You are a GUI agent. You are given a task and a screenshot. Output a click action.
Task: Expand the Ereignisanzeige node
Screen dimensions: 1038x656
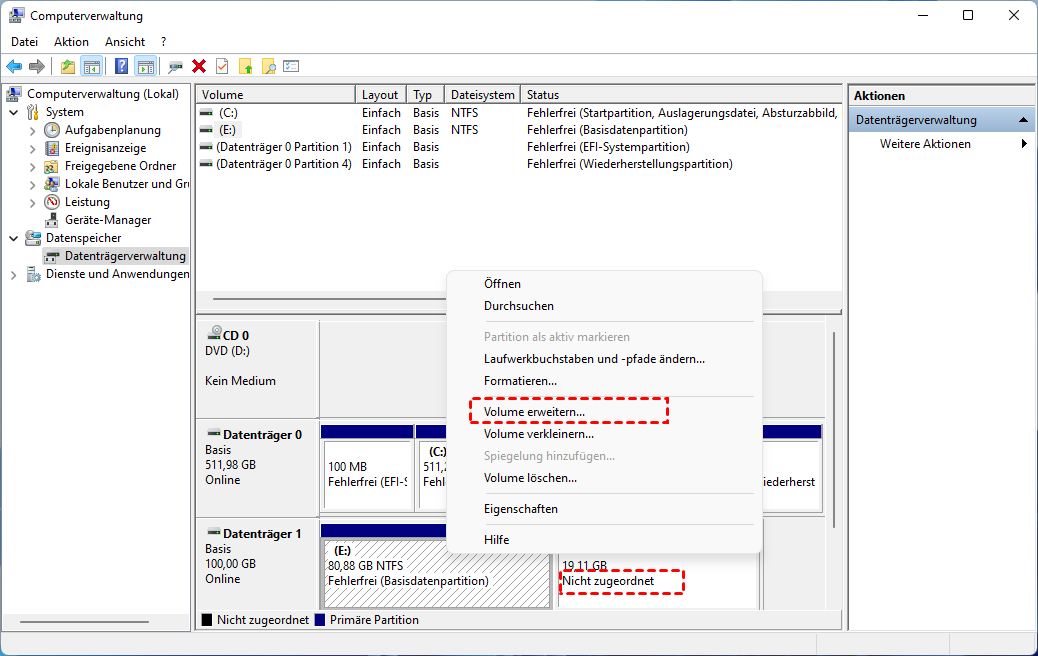coord(32,148)
